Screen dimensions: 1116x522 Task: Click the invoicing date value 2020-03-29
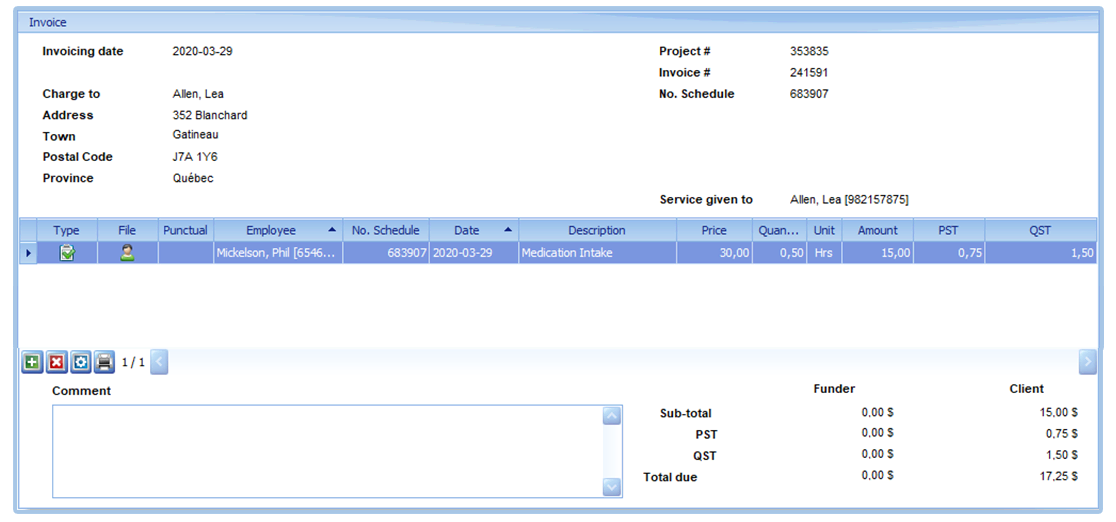coord(203,51)
